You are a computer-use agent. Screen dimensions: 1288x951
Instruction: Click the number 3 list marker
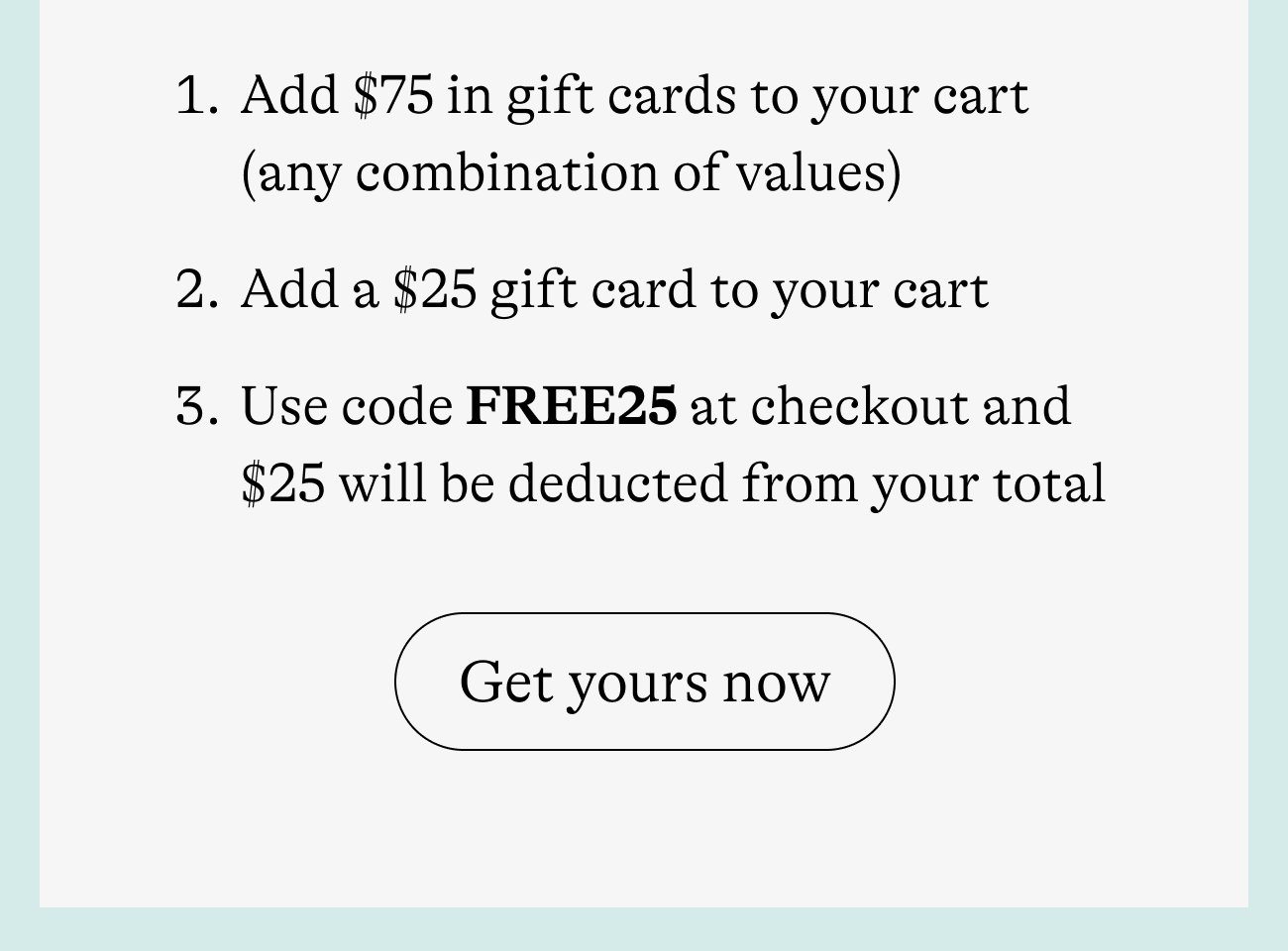tap(196, 405)
